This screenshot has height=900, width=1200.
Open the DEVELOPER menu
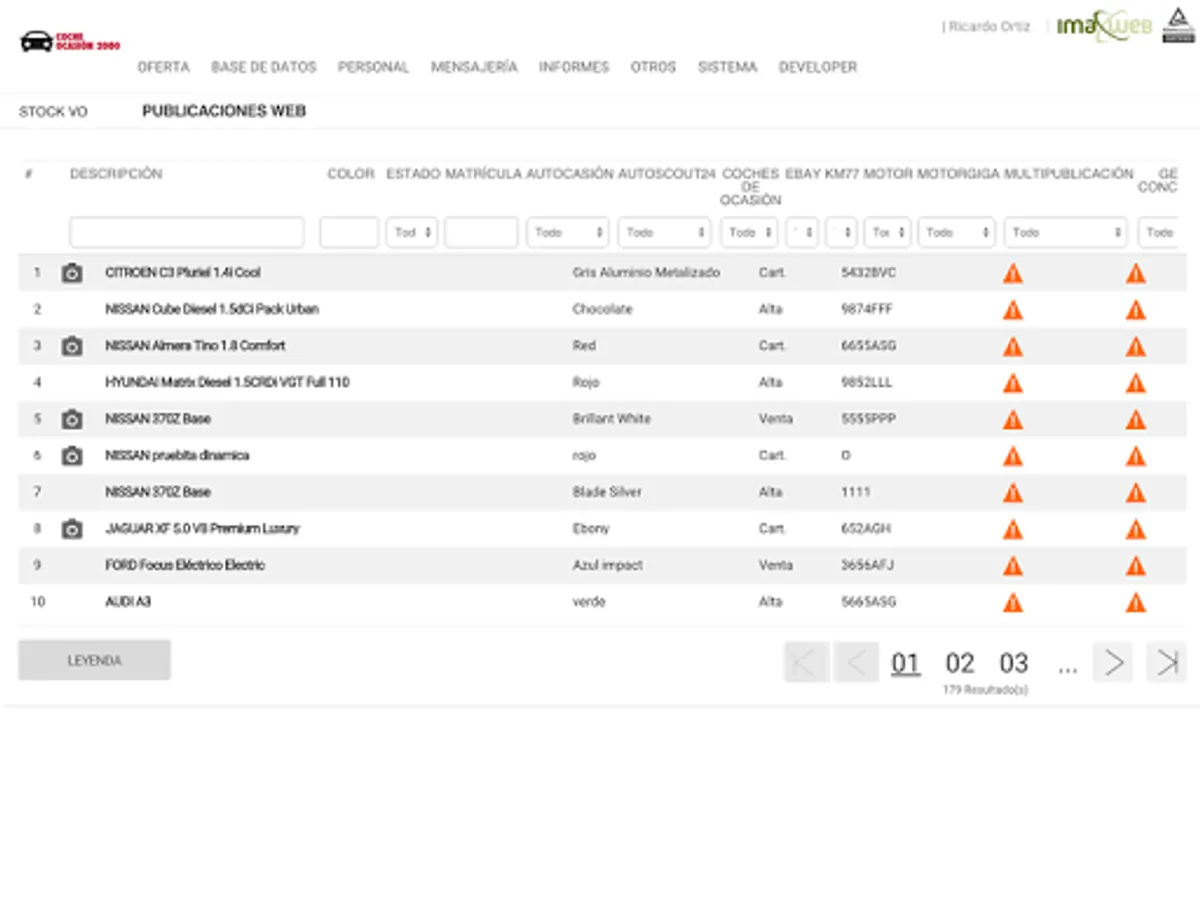pyautogui.click(x=818, y=67)
